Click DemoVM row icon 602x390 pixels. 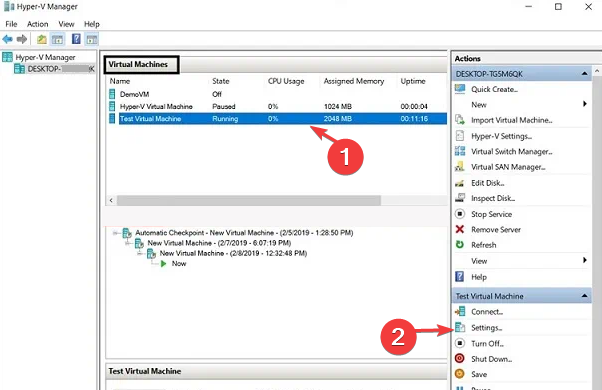coord(112,94)
